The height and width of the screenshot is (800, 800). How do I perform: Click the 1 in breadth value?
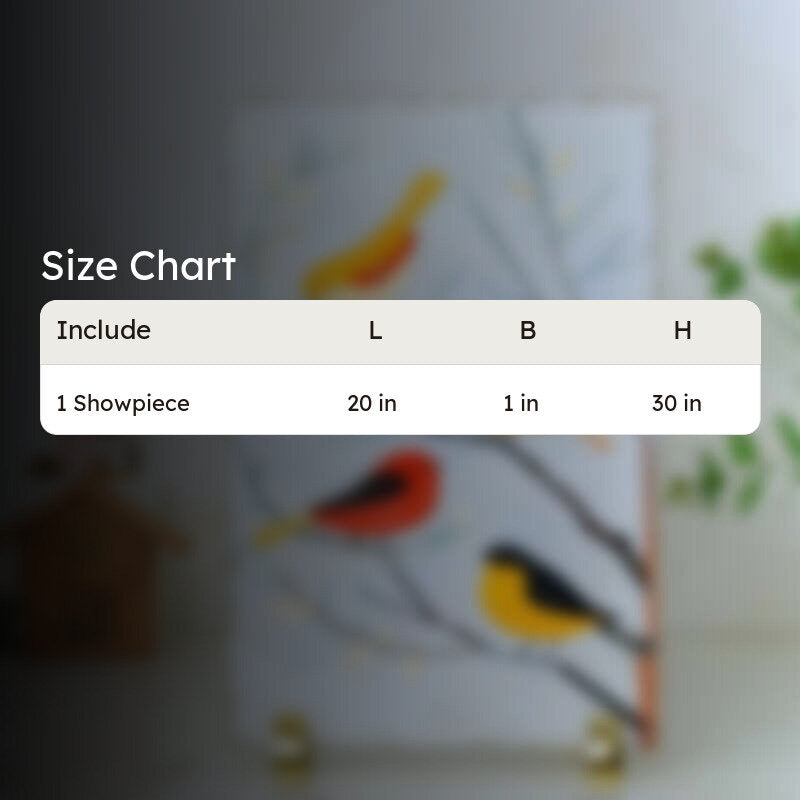(521, 404)
